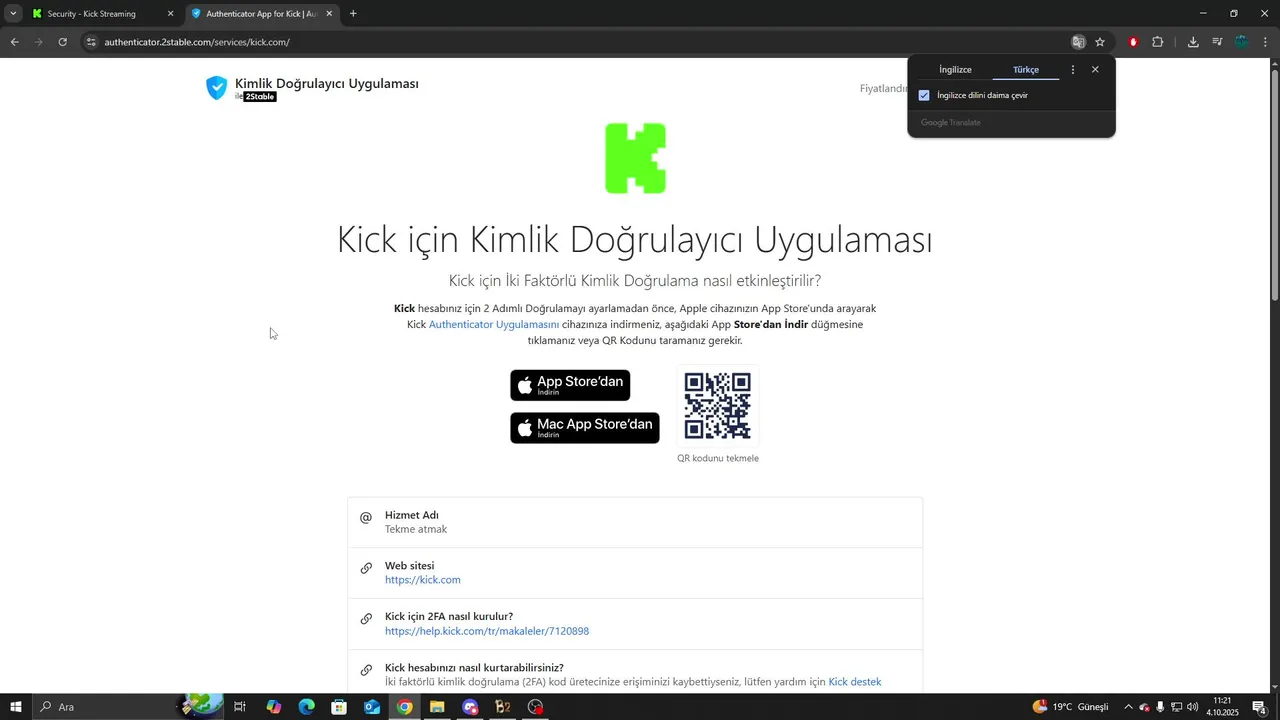The width and height of the screenshot is (1280, 720).
Task: Open a new tab with the plus icon
Action: [x=353, y=14]
